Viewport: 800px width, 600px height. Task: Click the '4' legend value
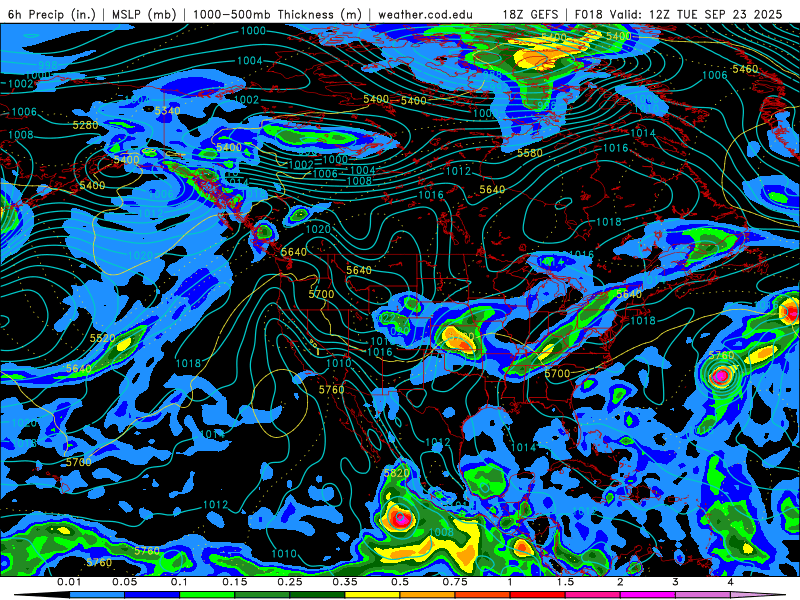[731, 582]
